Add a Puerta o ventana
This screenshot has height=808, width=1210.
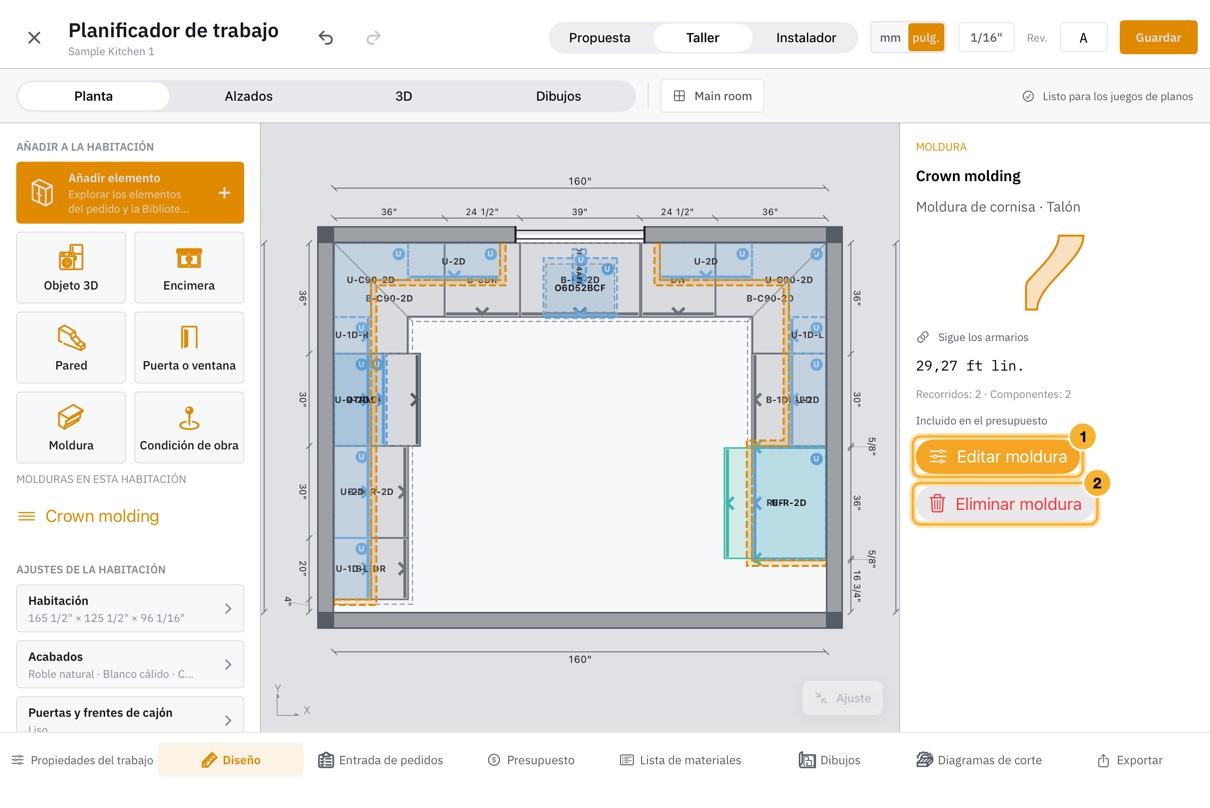(189, 348)
